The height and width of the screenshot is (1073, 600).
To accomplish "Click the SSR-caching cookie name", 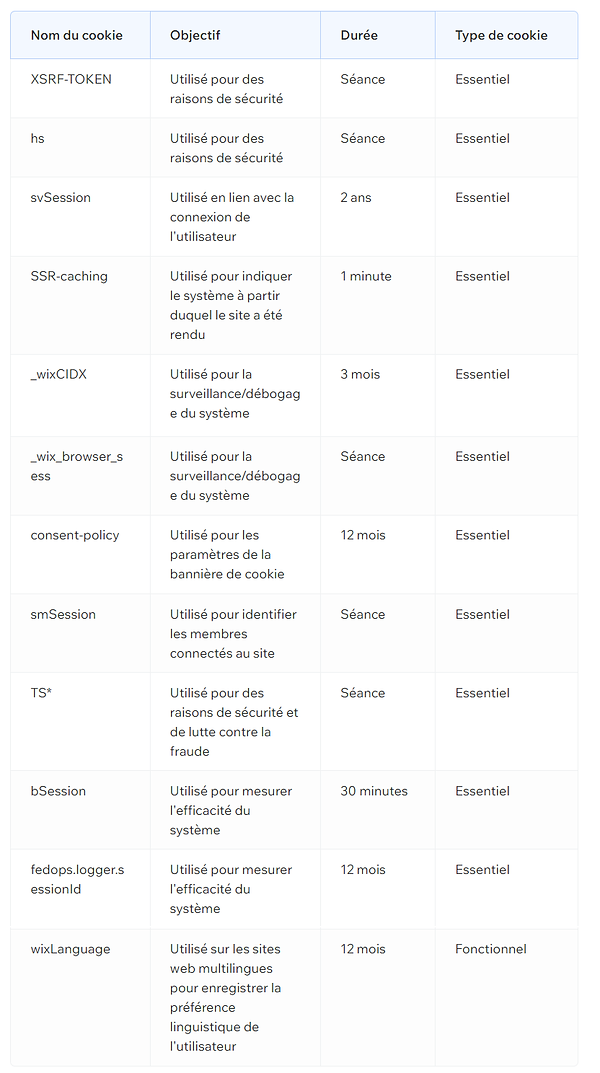I will point(69,276).
